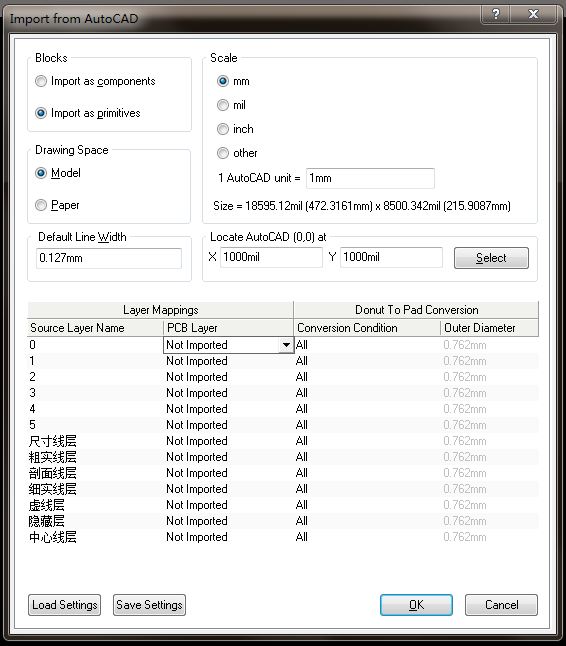Click the Layer Mappings group header
The width and height of the screenshot is (566, 646).
pos(160,310)
